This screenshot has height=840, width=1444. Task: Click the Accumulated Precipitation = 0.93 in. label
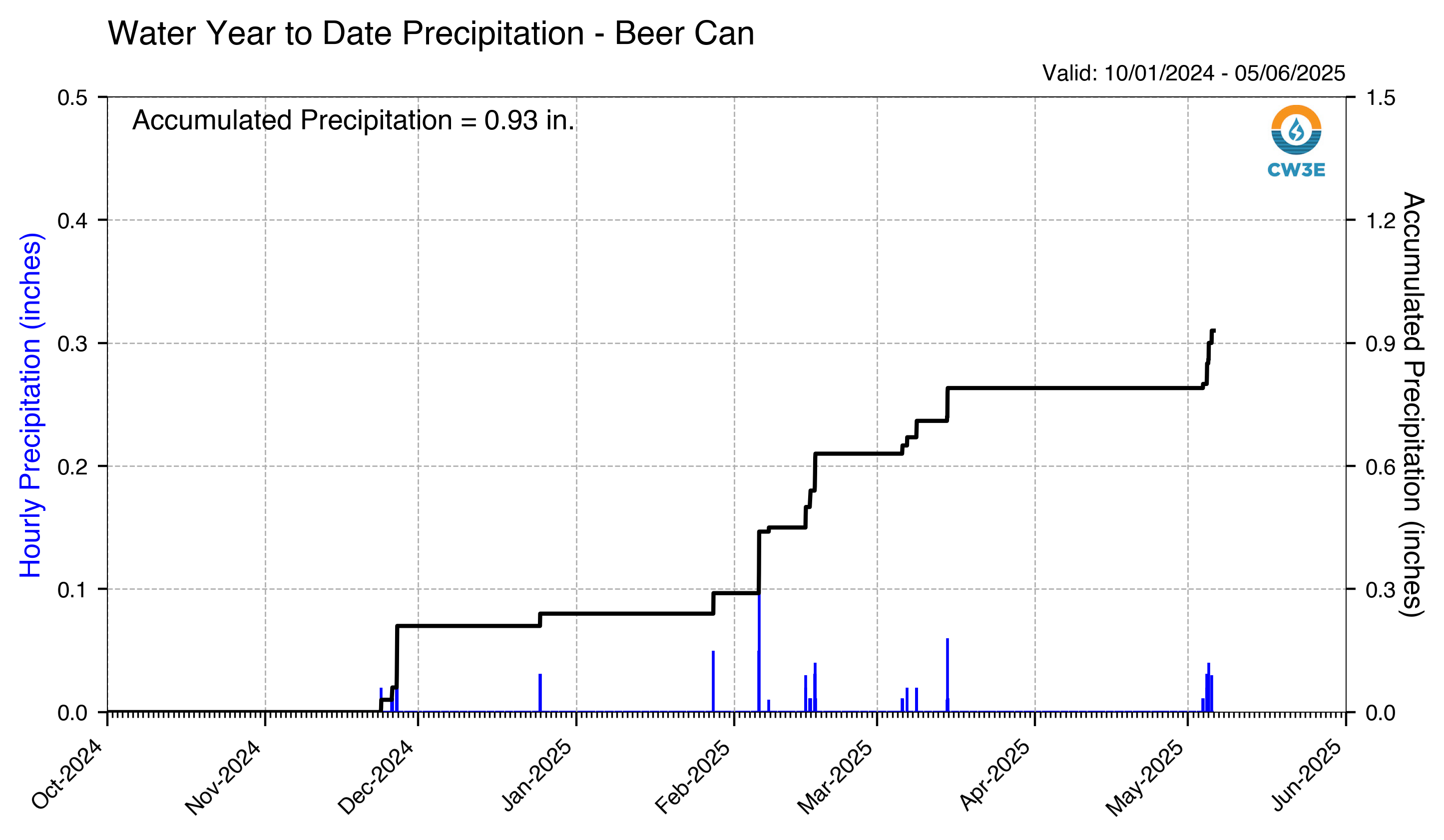[x=353, y=120]
